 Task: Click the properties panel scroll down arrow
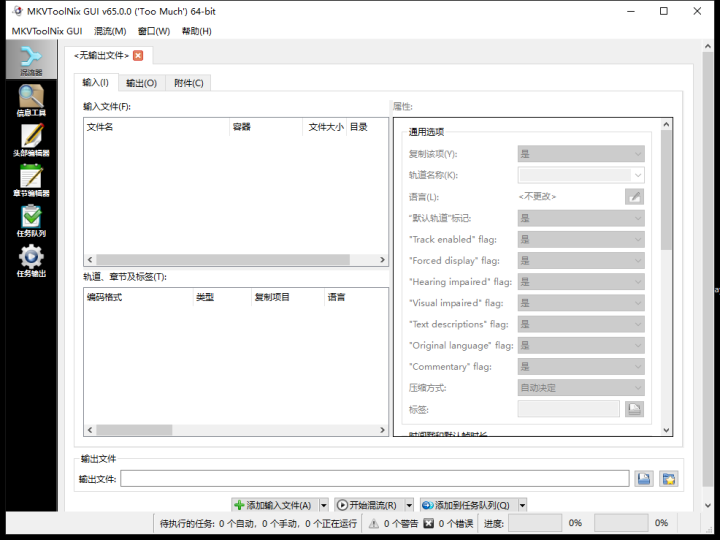tap(666, 430)
